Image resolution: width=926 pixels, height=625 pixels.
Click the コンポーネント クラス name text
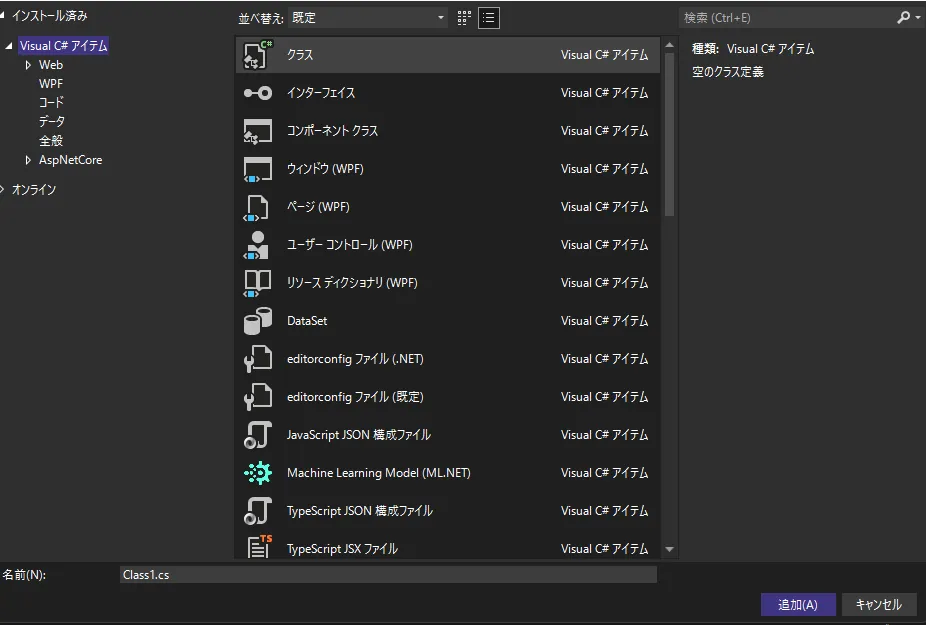[332, 131]
